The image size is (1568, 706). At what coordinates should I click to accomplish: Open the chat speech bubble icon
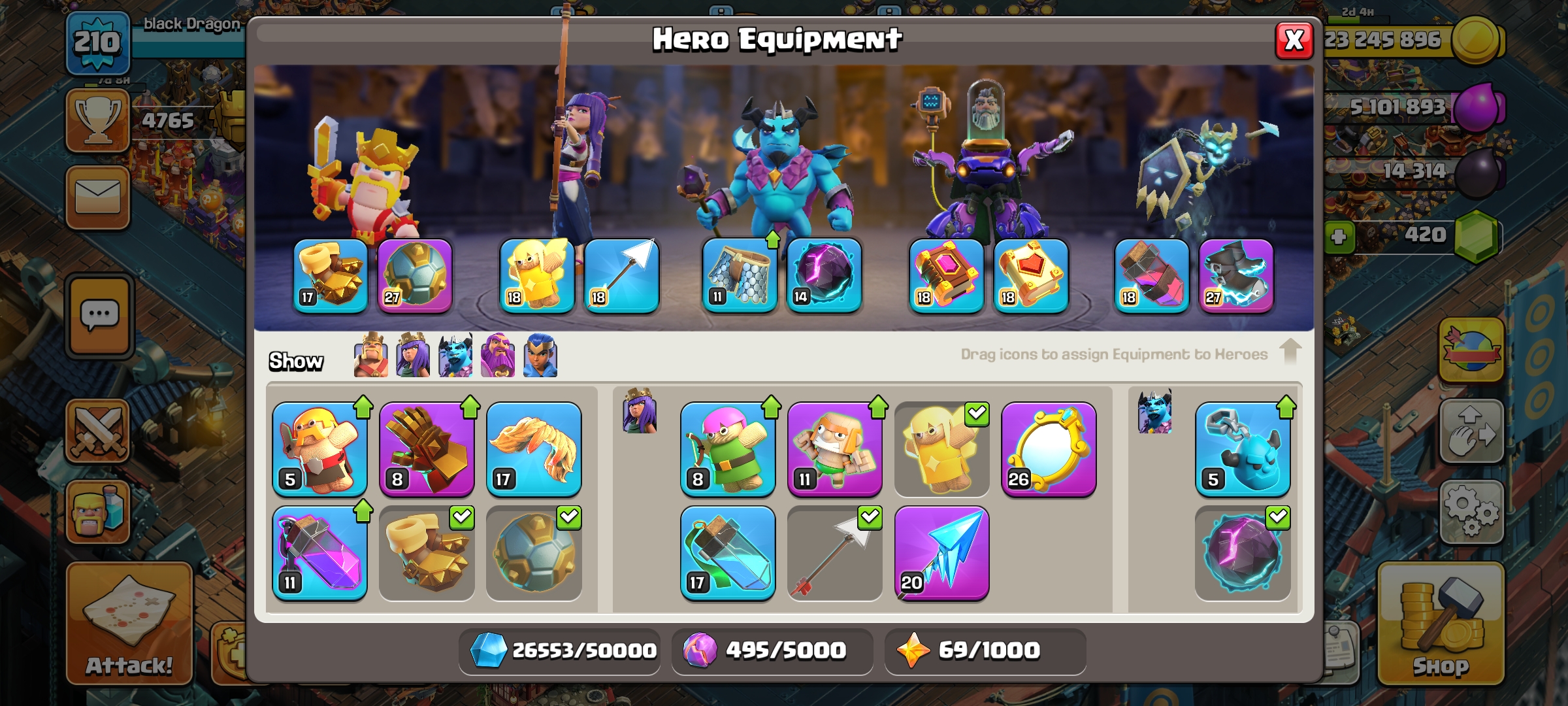point(100,316)
